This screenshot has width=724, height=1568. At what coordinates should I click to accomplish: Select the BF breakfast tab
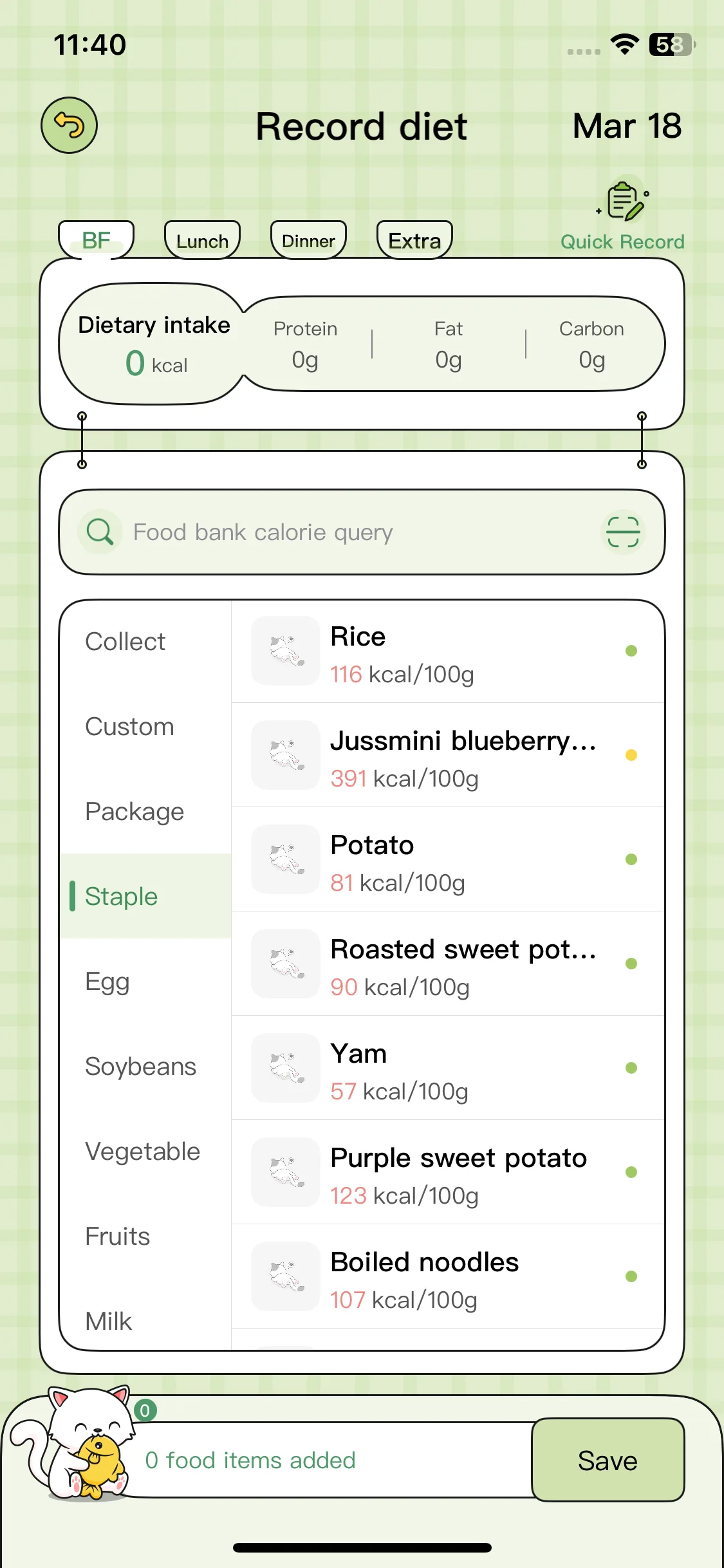coord(96,241)
